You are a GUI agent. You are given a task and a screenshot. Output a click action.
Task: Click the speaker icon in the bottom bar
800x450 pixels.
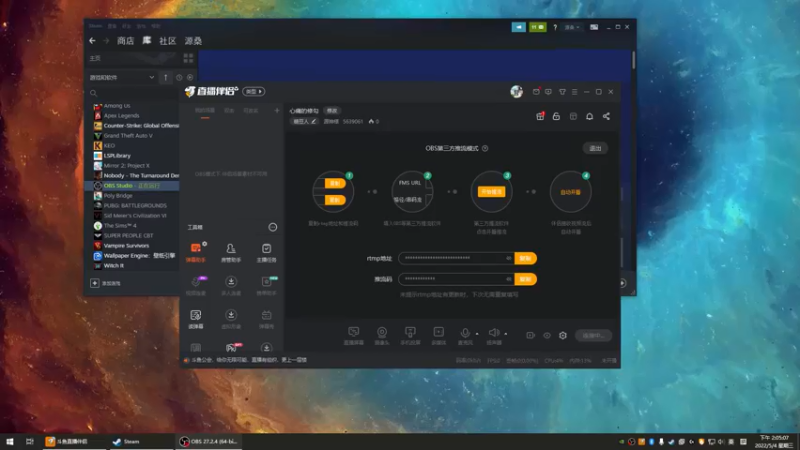point(493,334)
